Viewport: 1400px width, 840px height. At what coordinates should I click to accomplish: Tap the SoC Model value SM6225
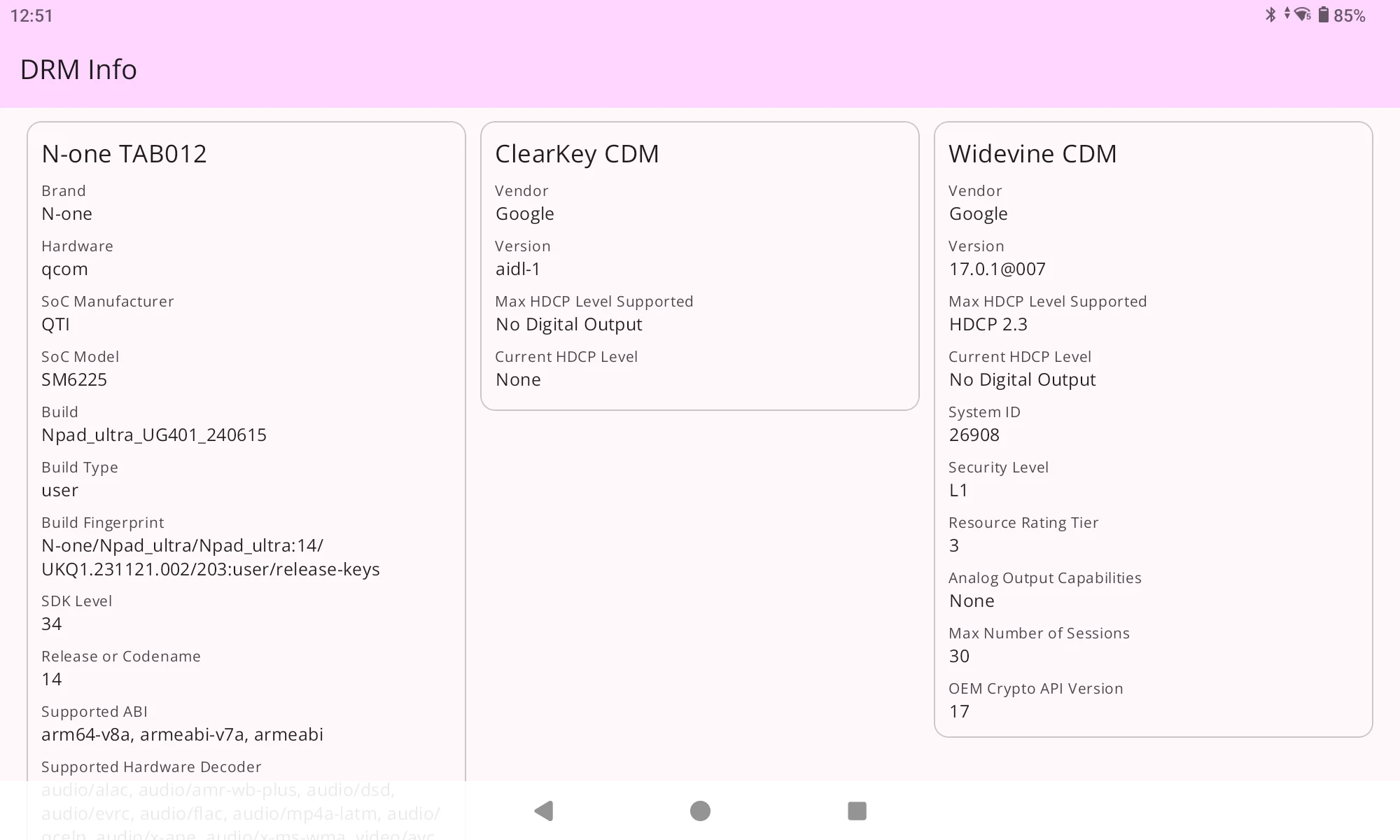pos(74,379)
